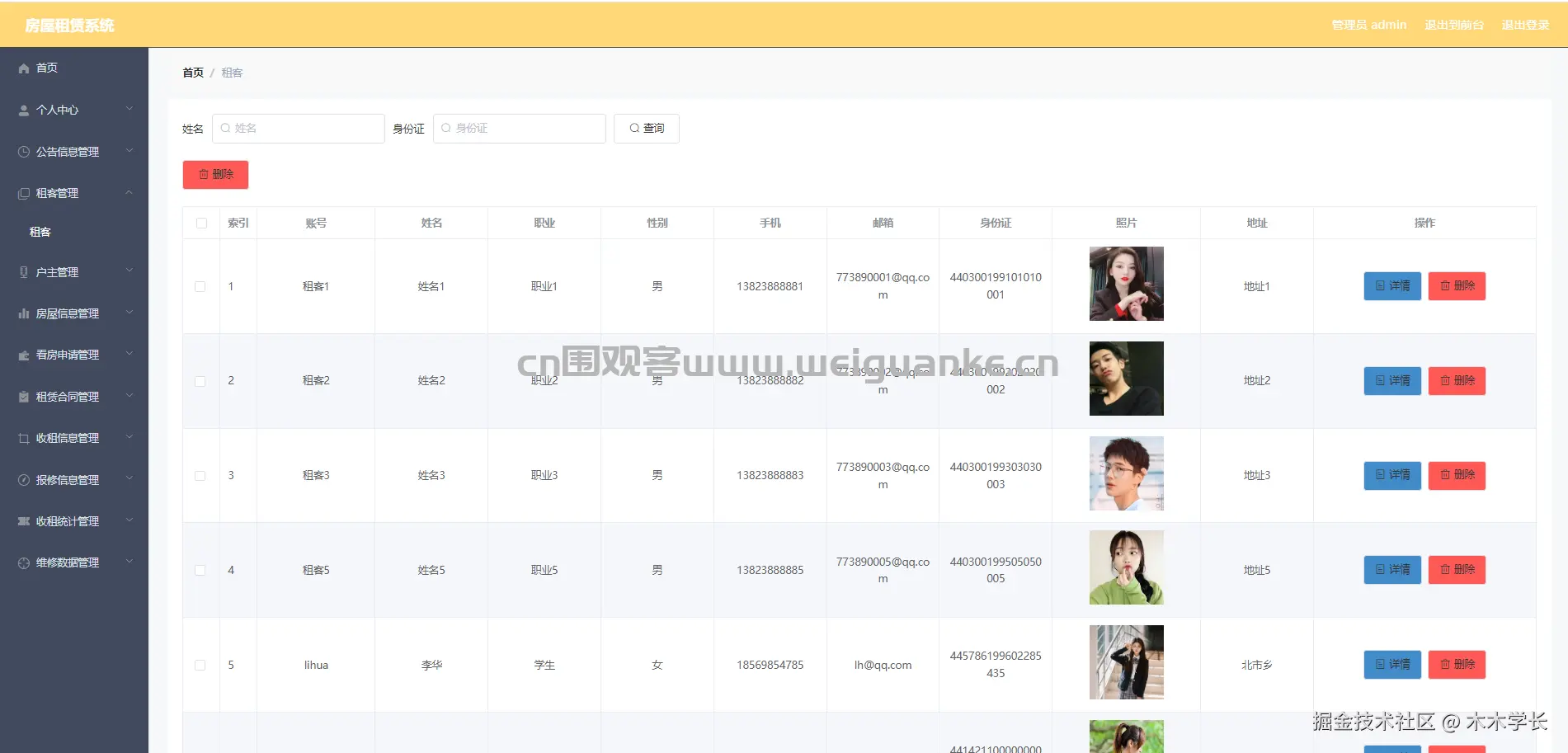Screen dimensions: 1568x753
Task: Click the icon beside 看房申请管理
Action: point(24,355)
